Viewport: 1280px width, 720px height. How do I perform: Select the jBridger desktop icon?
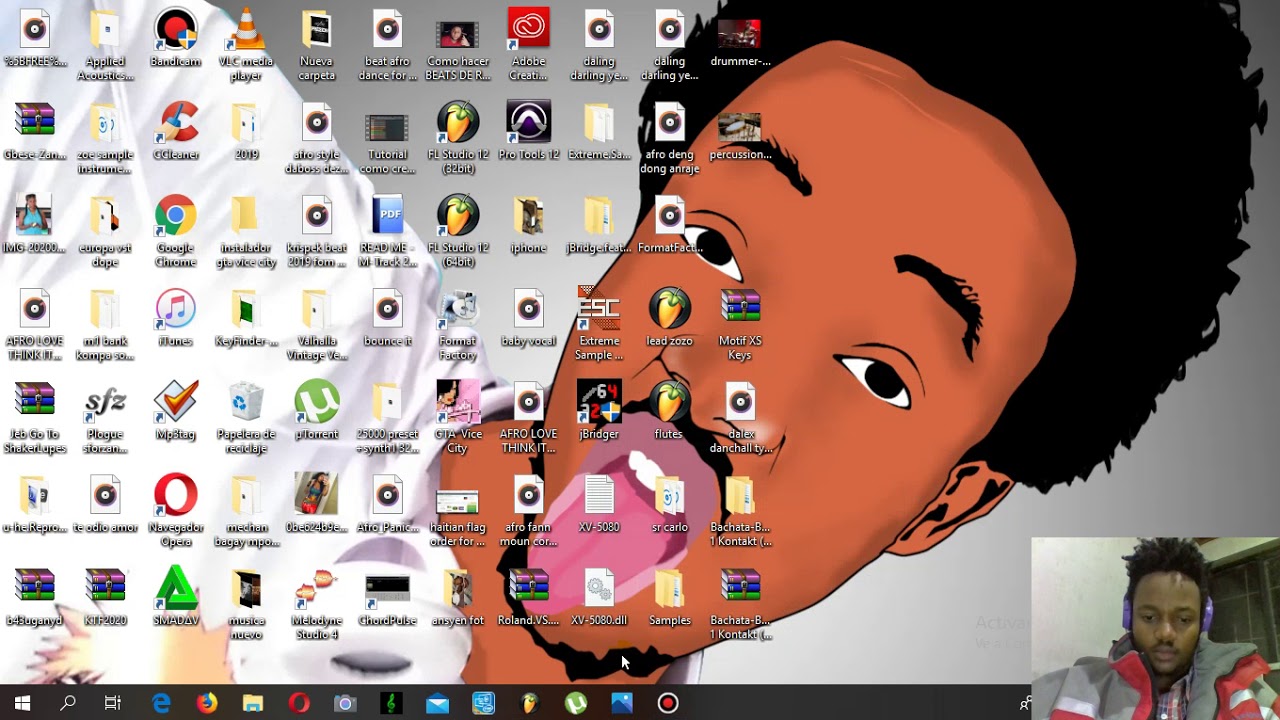pos(599,410)
